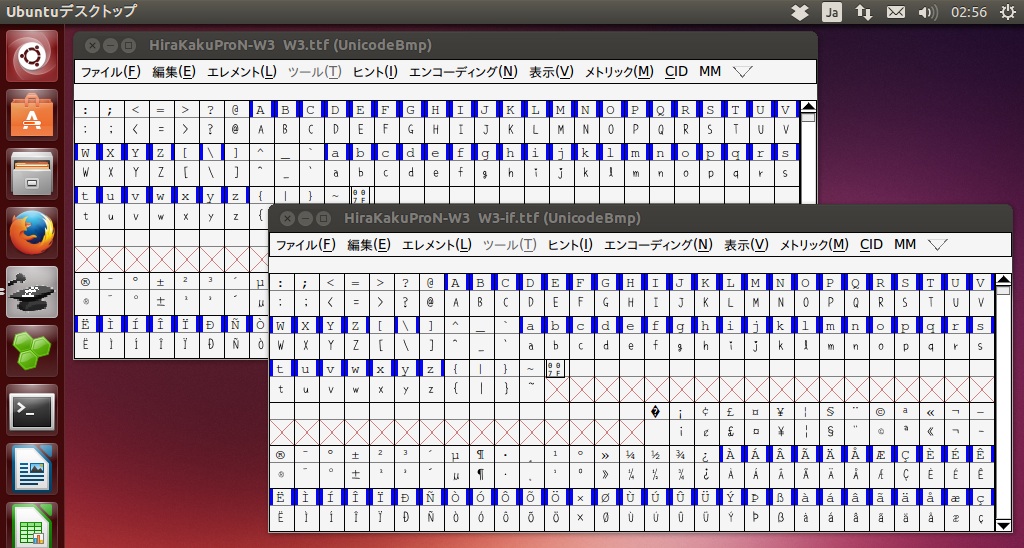Open ファイル(F) menu in W3-if.ttf window
Viewport: 1024px width, 548px height.
(305, 245)
